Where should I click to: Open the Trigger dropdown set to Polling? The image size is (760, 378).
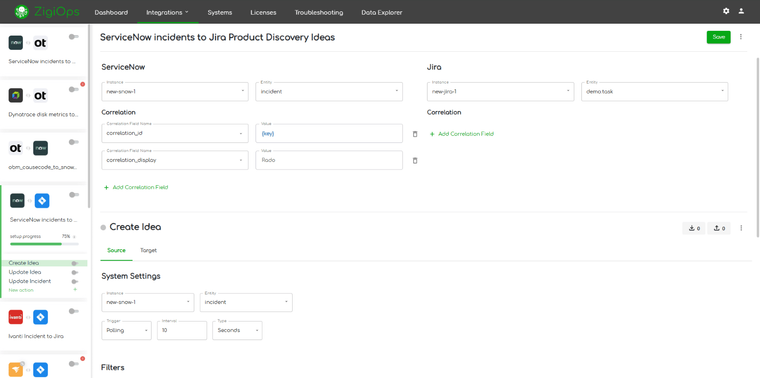[127, 331]
